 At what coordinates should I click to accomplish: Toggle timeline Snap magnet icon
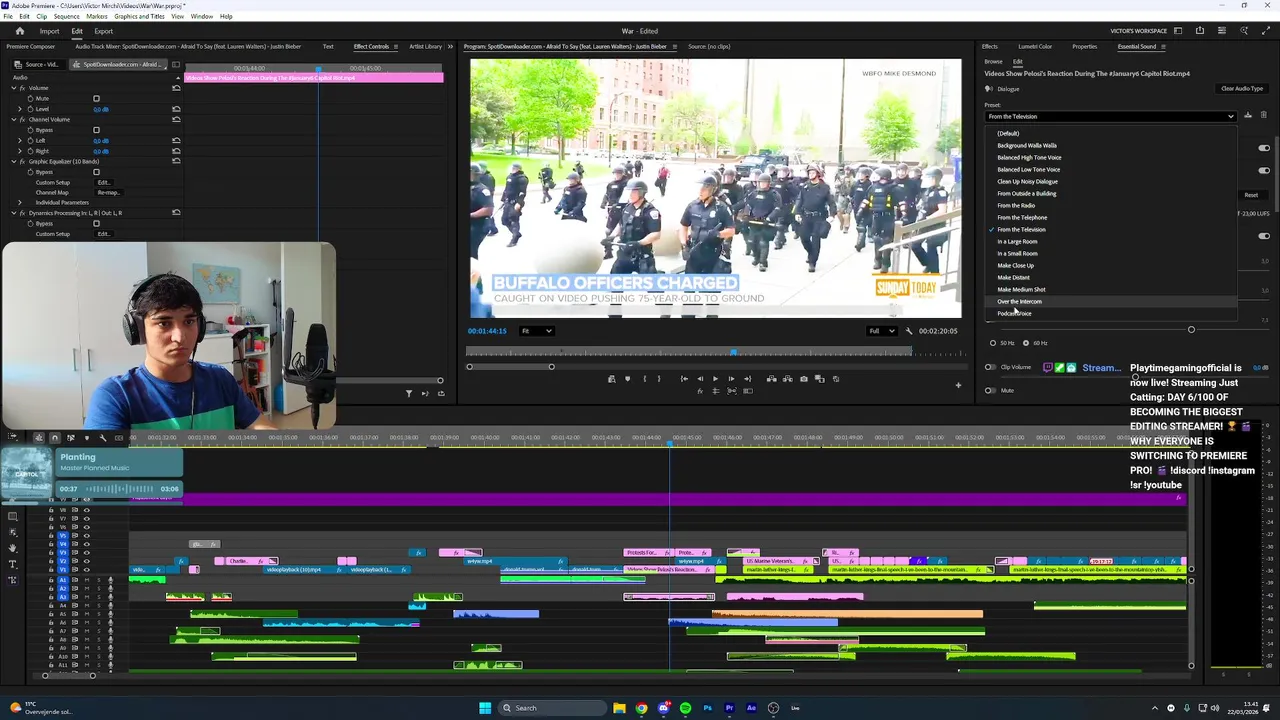pos(55,438)
